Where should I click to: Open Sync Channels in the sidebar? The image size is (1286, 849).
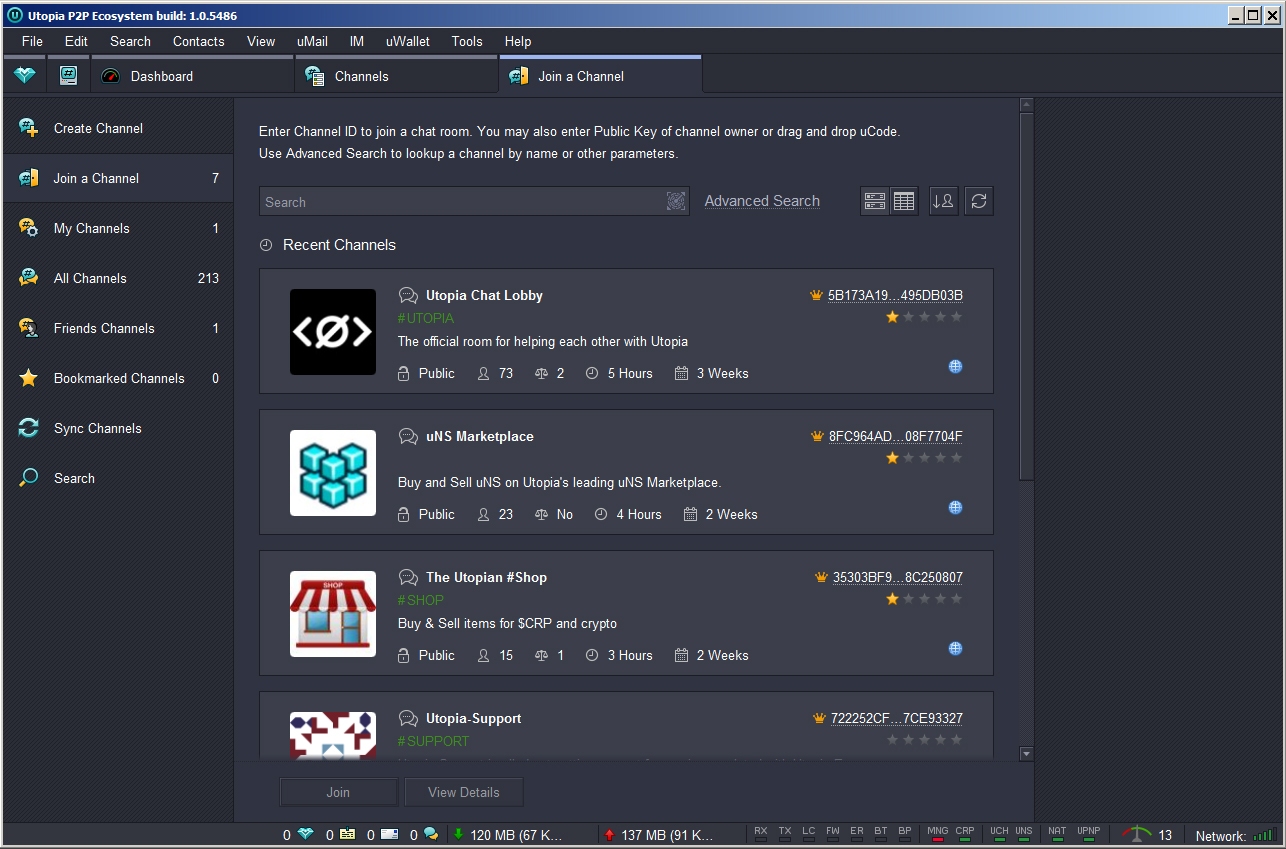point(119,428)
